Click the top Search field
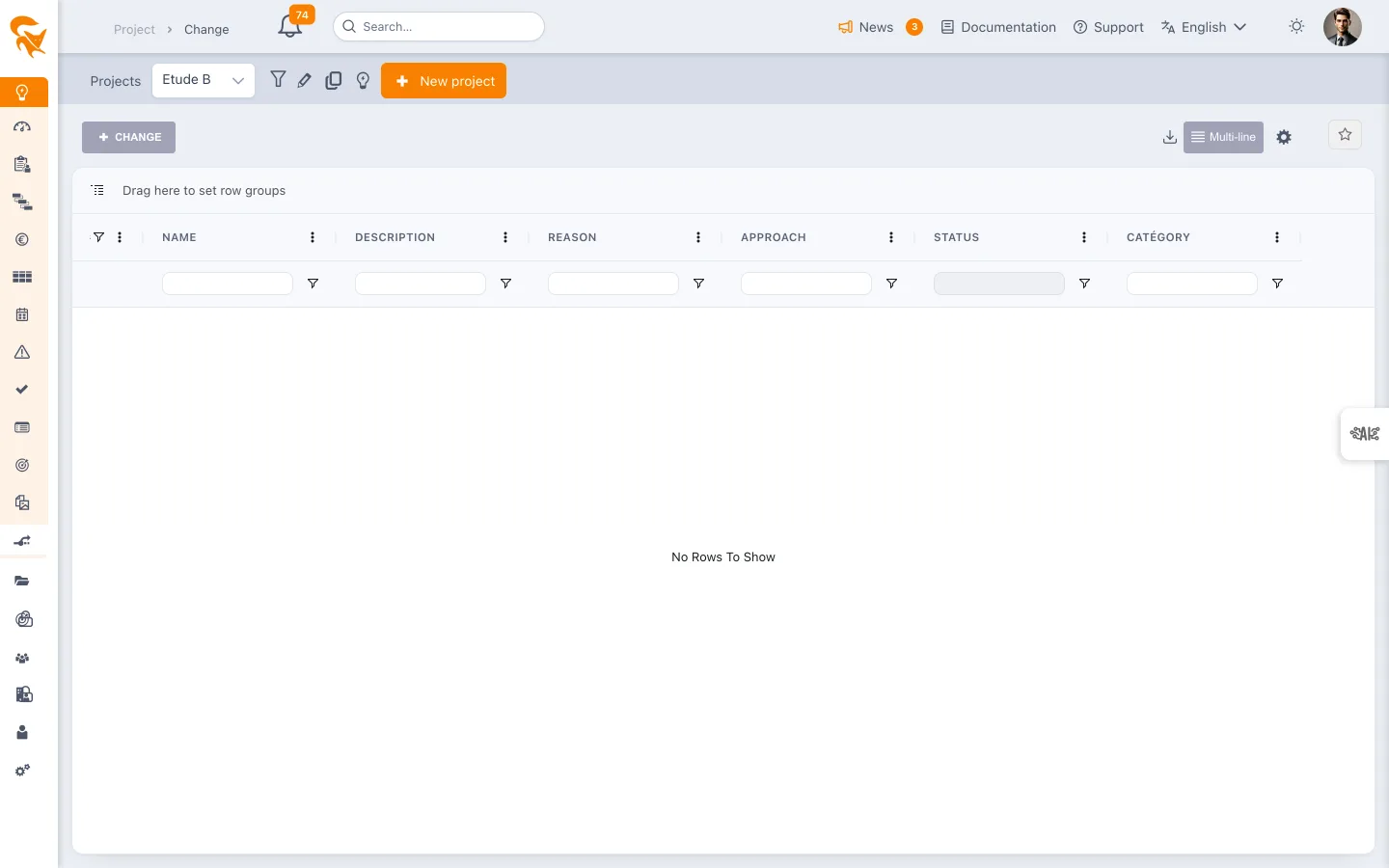Screen dimensions: 1389x868 point(439,27)
